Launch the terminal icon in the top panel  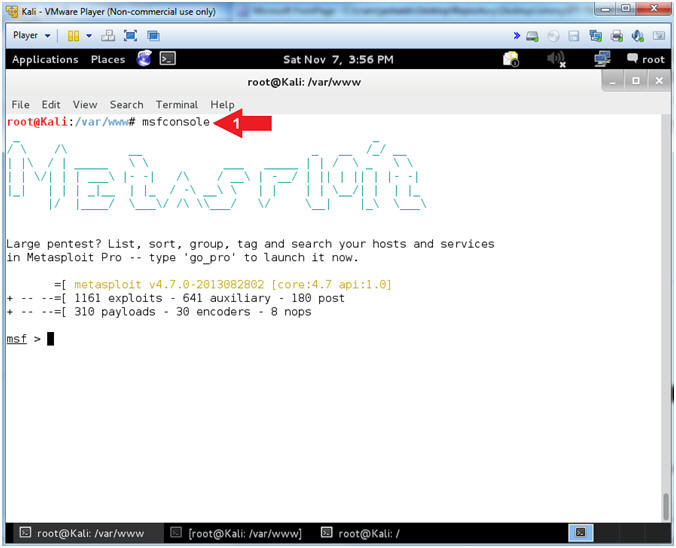(x=167, y=59)
